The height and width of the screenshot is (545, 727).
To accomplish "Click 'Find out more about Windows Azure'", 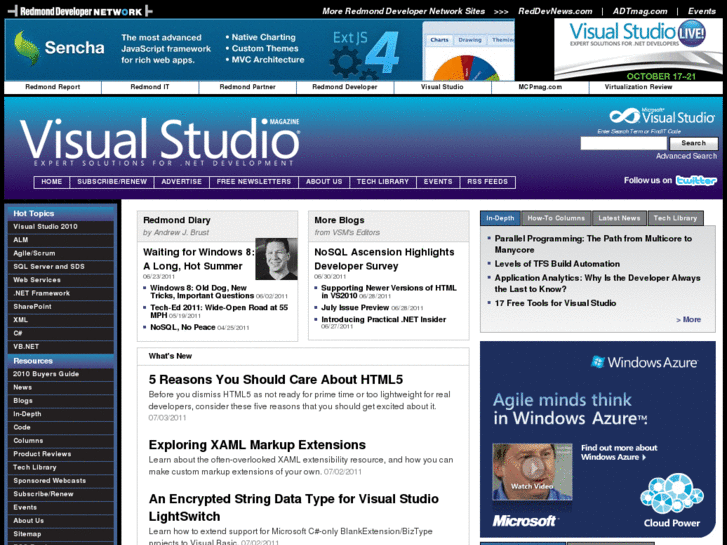I will (x=619, y=453).
